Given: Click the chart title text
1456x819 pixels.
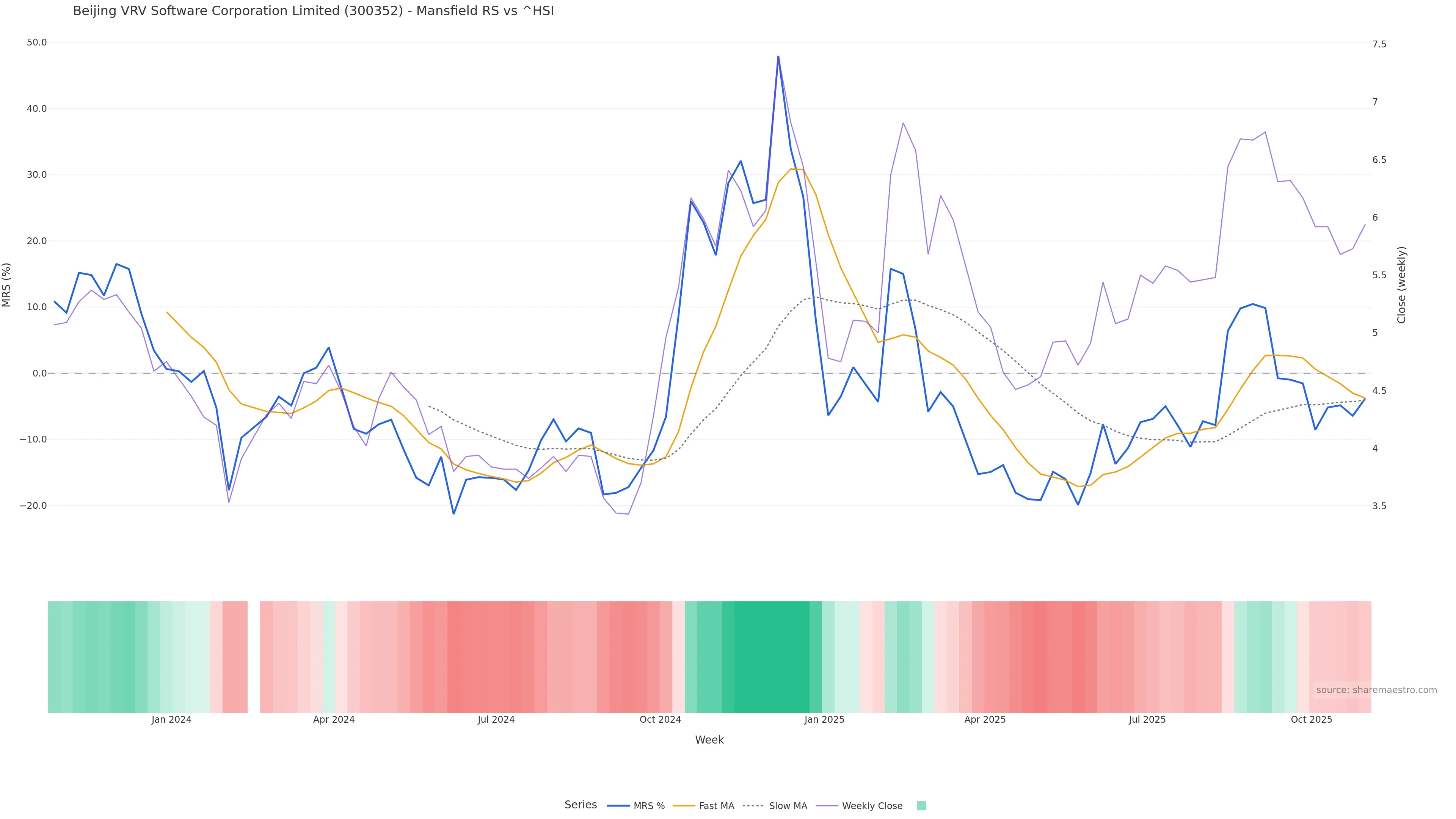Looking at the screenshot, I should pyautogui.click(x=313, y=11).
